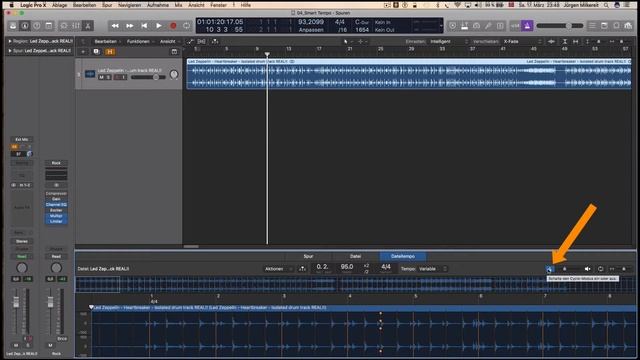The height and width of the screenshot is (360, 640).
Task: Open the Library panel icon
Action: click(x=13, y=26)
